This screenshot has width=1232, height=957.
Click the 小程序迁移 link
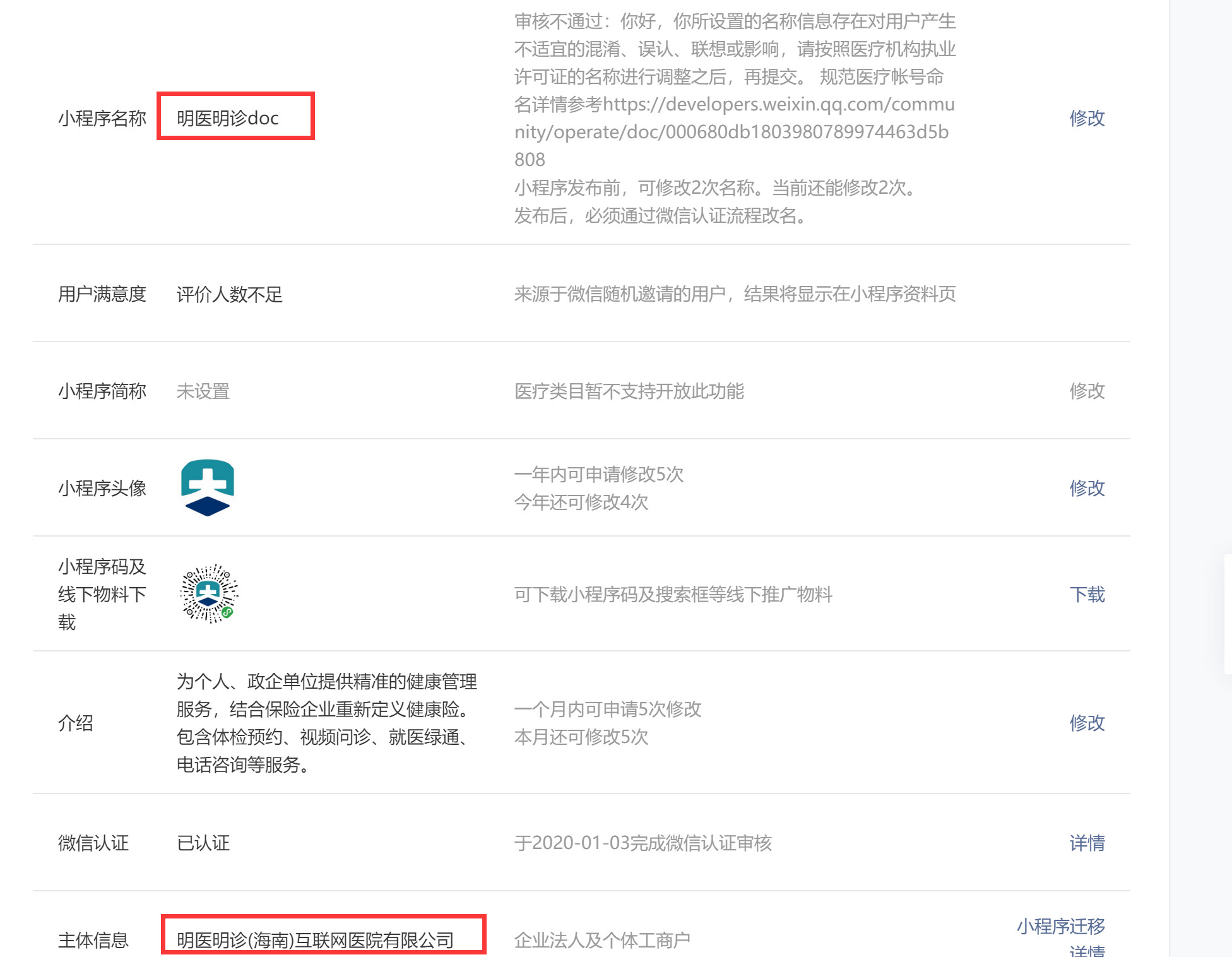tap(1060, 926)
